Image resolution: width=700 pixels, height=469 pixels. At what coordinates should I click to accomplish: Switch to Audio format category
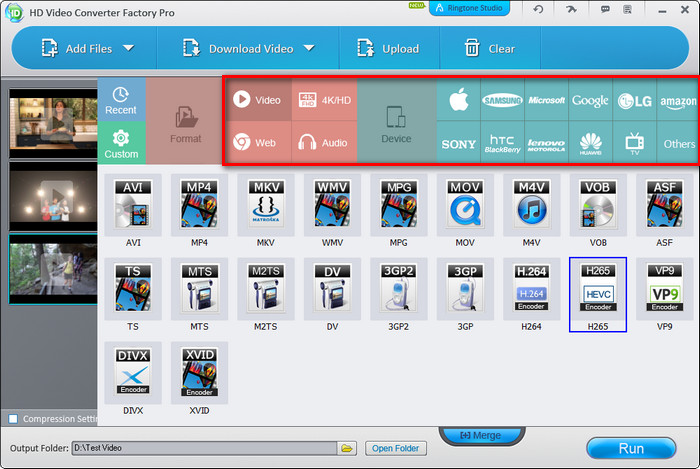(x=325, y=142)
